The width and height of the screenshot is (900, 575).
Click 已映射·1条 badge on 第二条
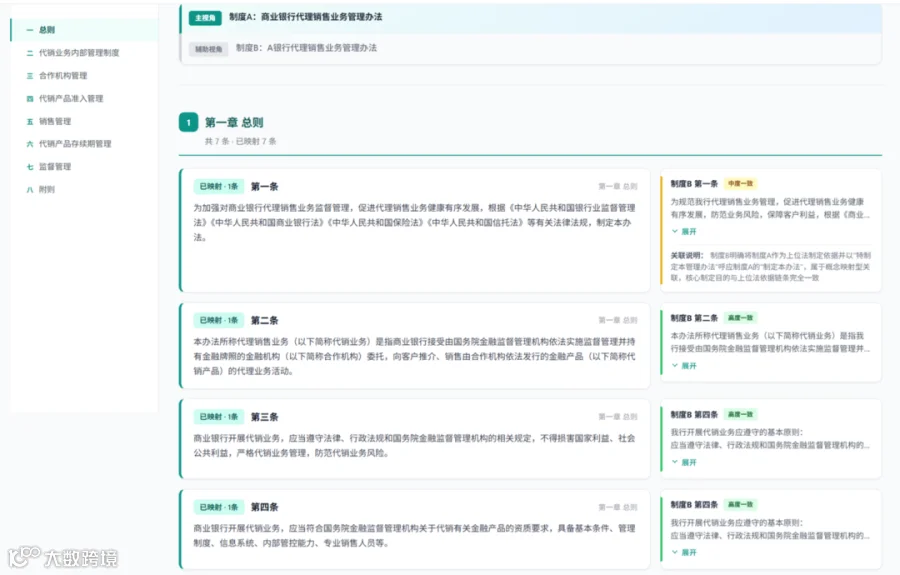219,320
